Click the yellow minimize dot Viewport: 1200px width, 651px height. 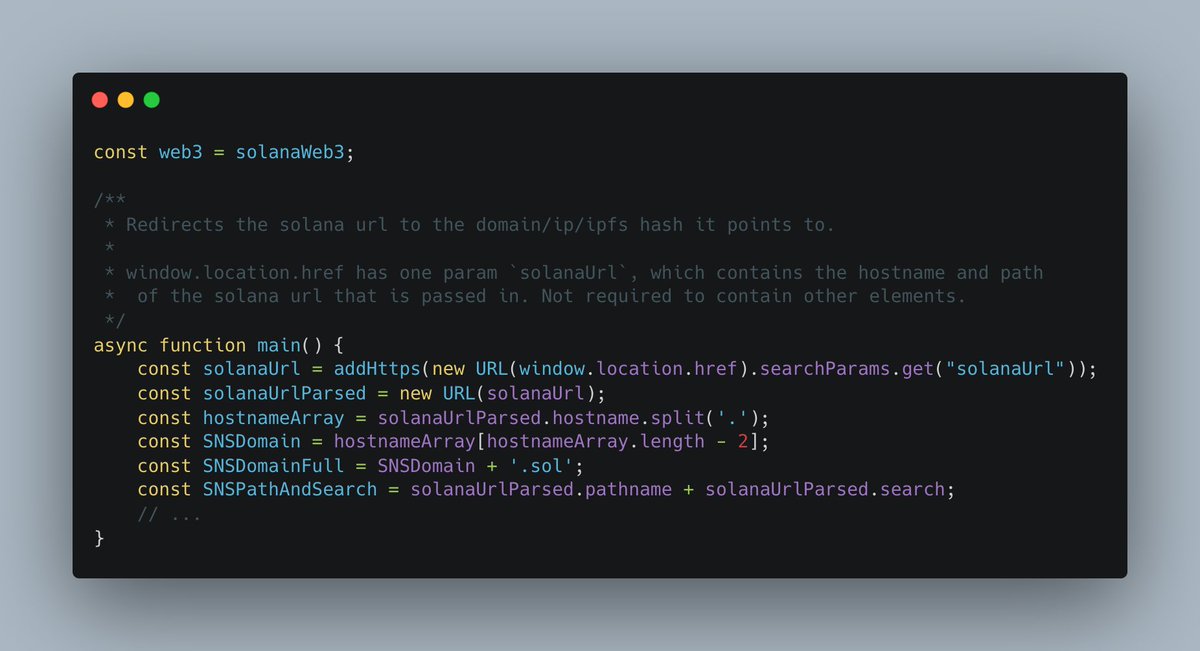tap(126, 100)
